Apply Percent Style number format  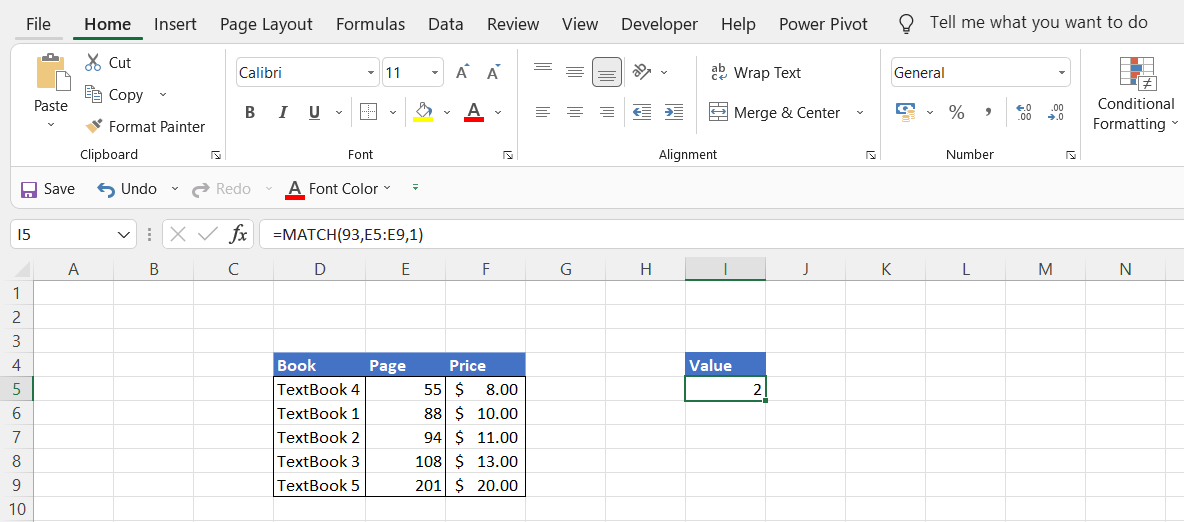(956, 112)
